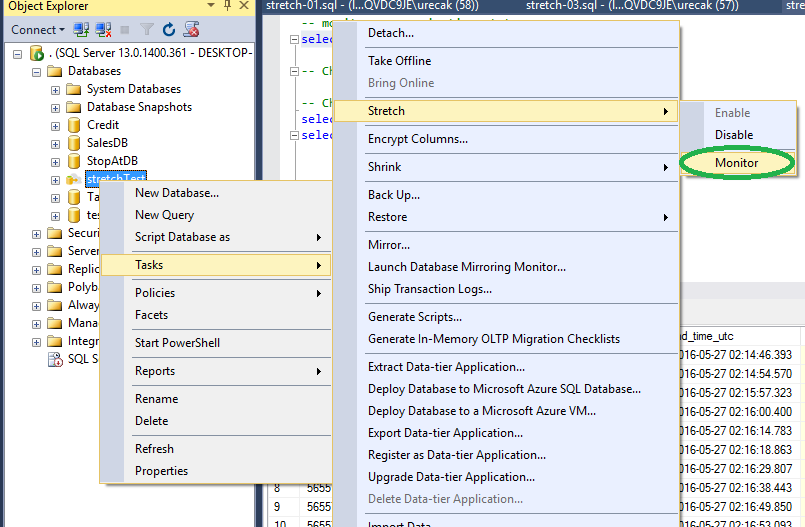Viewport: 805px width, 527px height.
Task: Click the SalesDB database cylinder icon
Action: (74, 143)
